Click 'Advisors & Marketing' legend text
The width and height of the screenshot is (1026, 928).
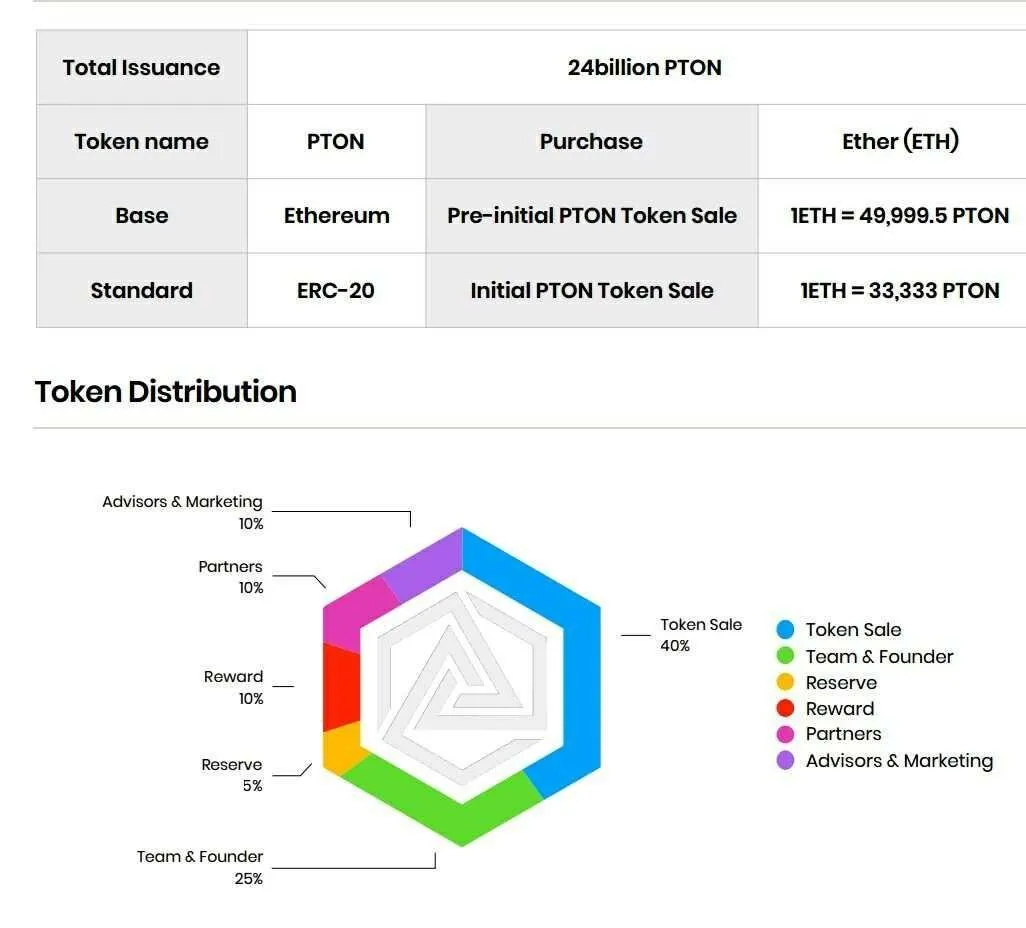point(899,761)
